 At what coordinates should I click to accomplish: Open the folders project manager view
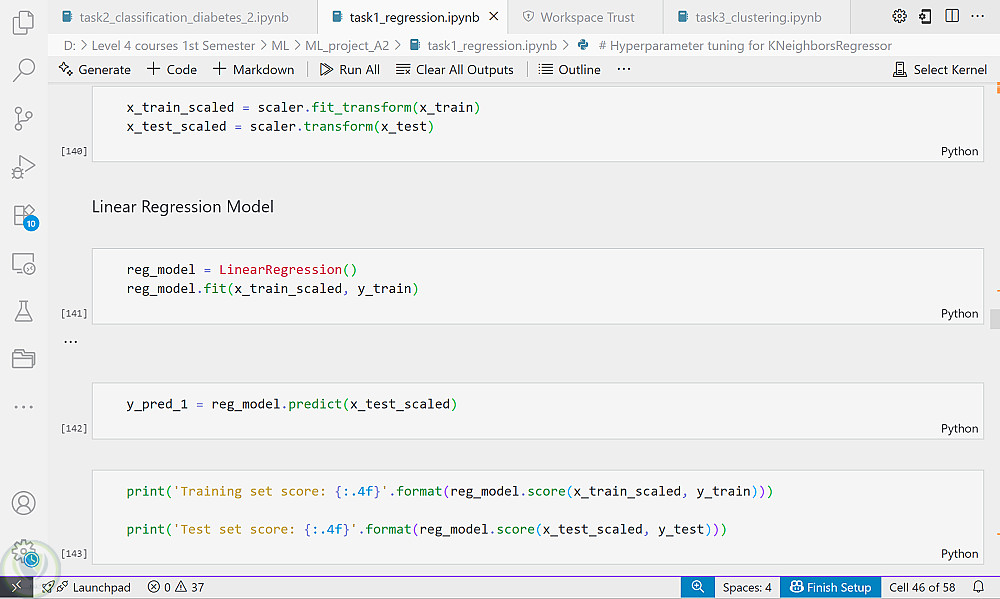coord(24,359)
